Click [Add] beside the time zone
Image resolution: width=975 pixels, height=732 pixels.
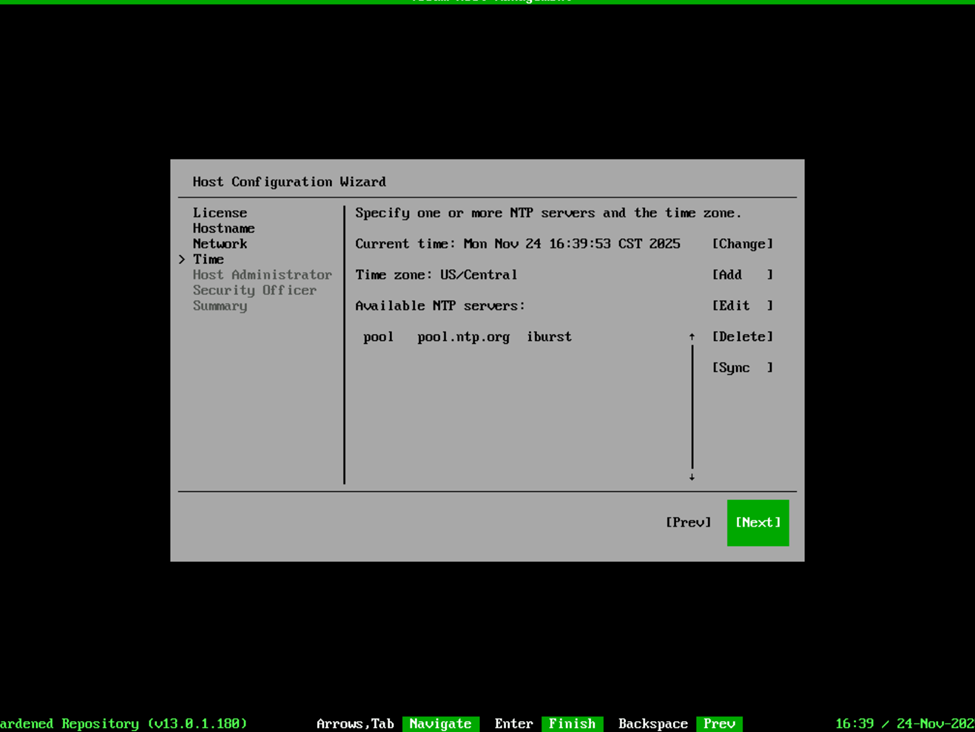(742, 275)
